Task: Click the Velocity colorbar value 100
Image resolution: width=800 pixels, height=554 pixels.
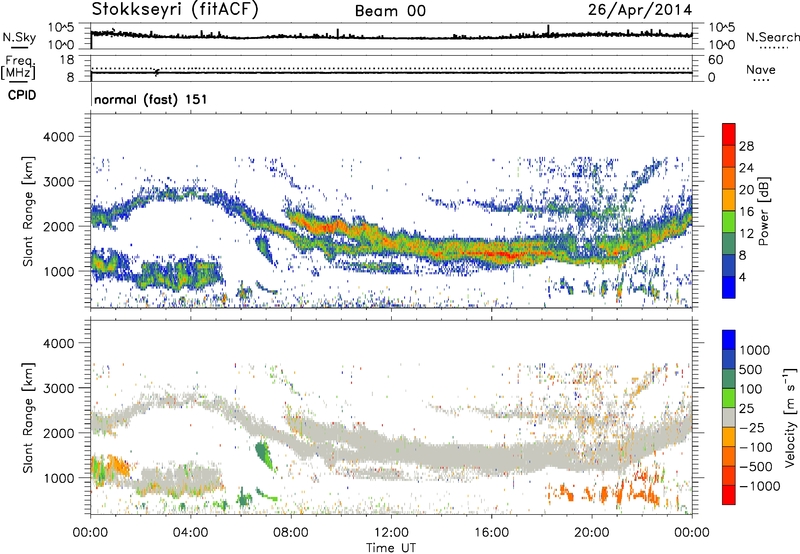Action: pyautogui.click(x=751, y=389)
